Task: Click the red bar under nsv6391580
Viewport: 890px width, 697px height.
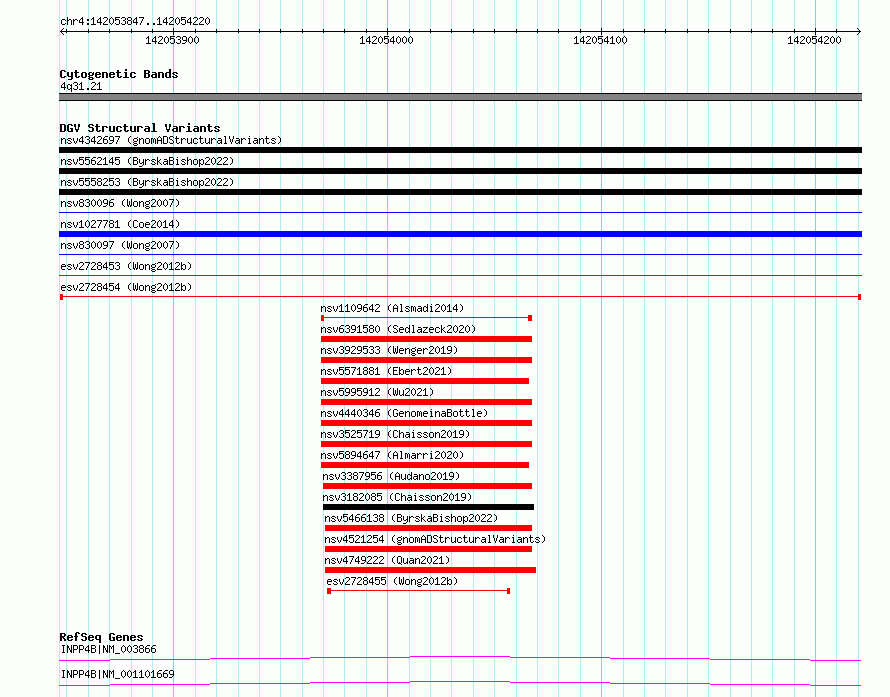Action: (426, 339)
